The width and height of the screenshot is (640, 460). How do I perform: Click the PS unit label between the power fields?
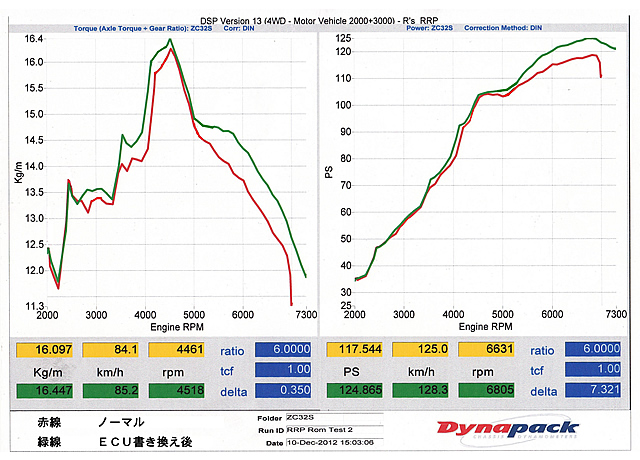351,372
